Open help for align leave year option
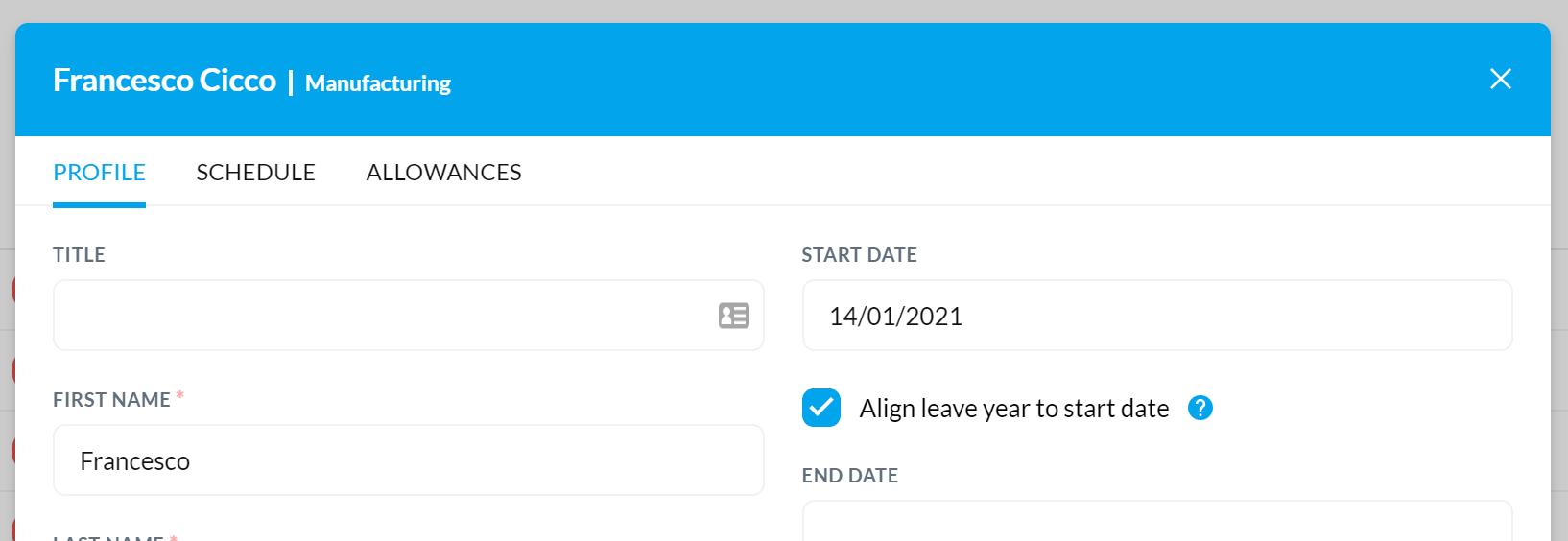This screenshot has height=541, width=1568. [1200, 408]
